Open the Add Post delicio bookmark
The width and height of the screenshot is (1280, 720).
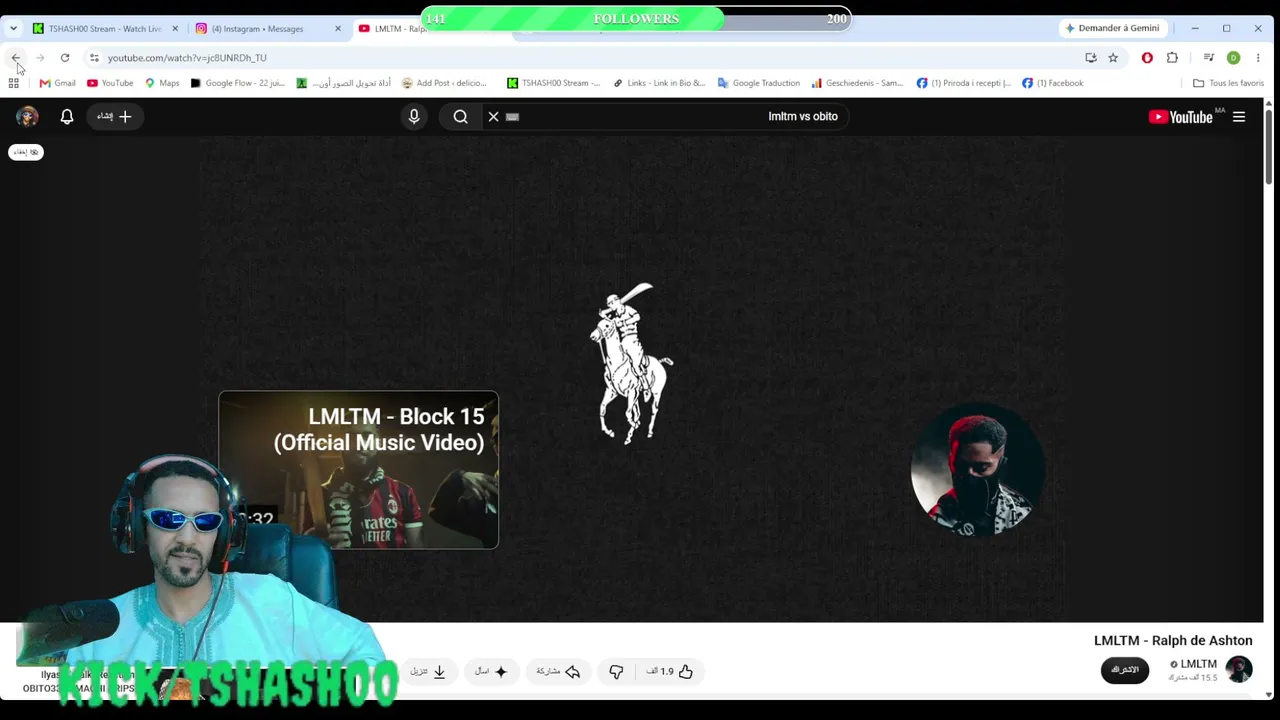(444, 83)
